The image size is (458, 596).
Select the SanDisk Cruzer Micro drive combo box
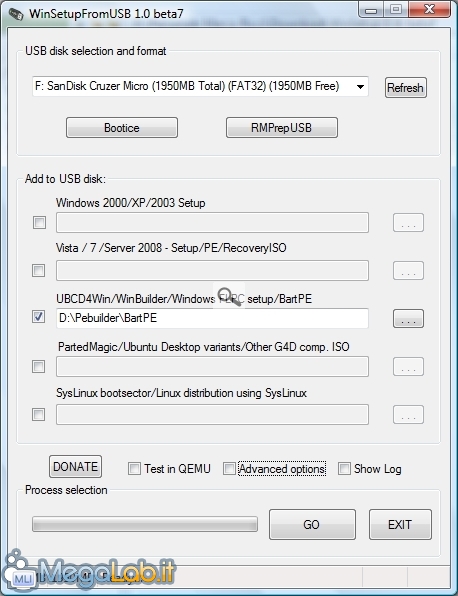point(200,86)
